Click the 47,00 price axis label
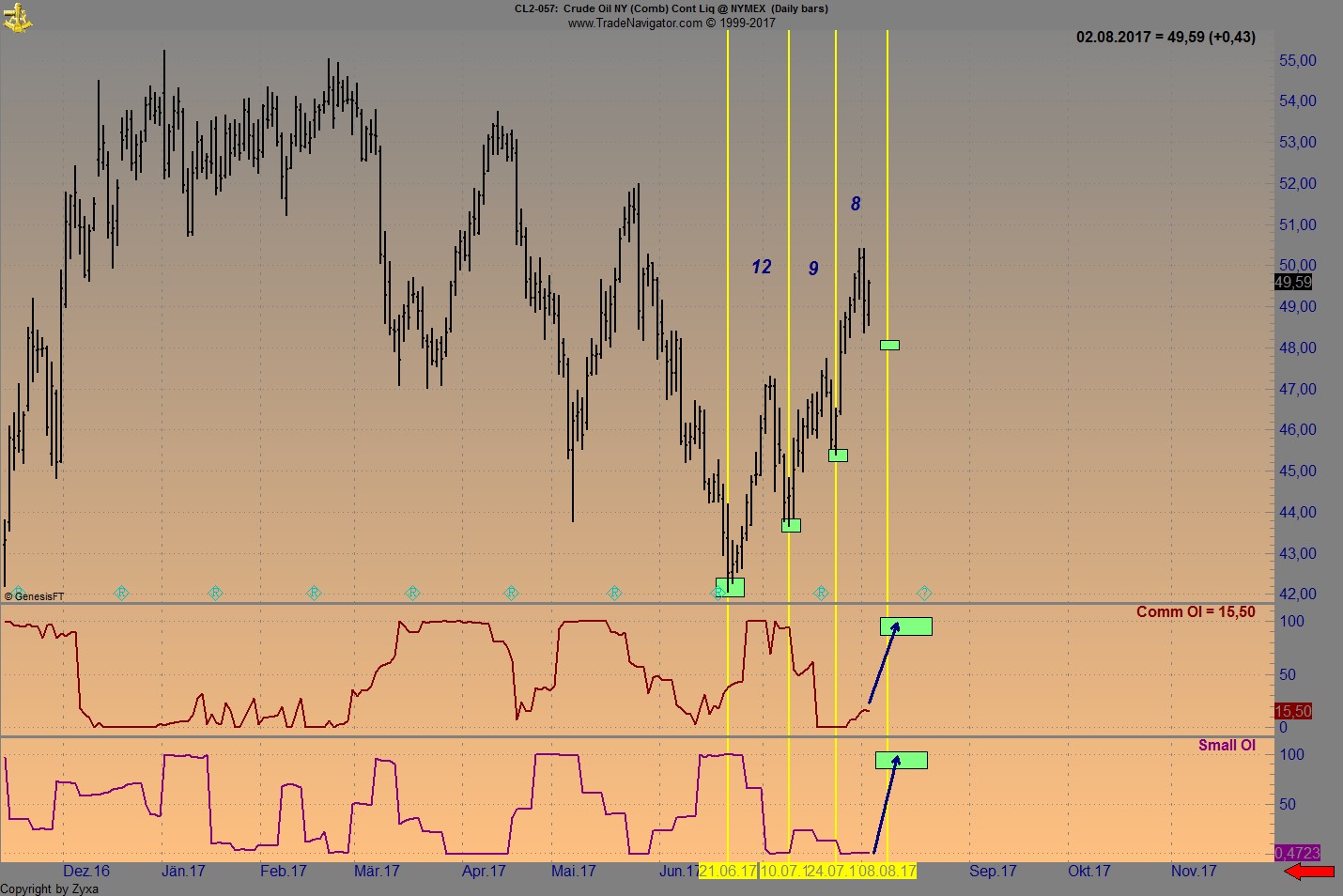This screenshot has width=1343, height=896. (1298, 389)
